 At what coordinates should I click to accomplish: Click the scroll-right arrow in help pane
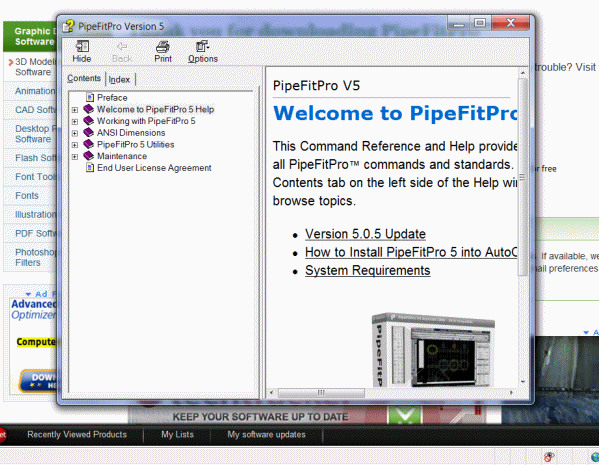[512, 392]
